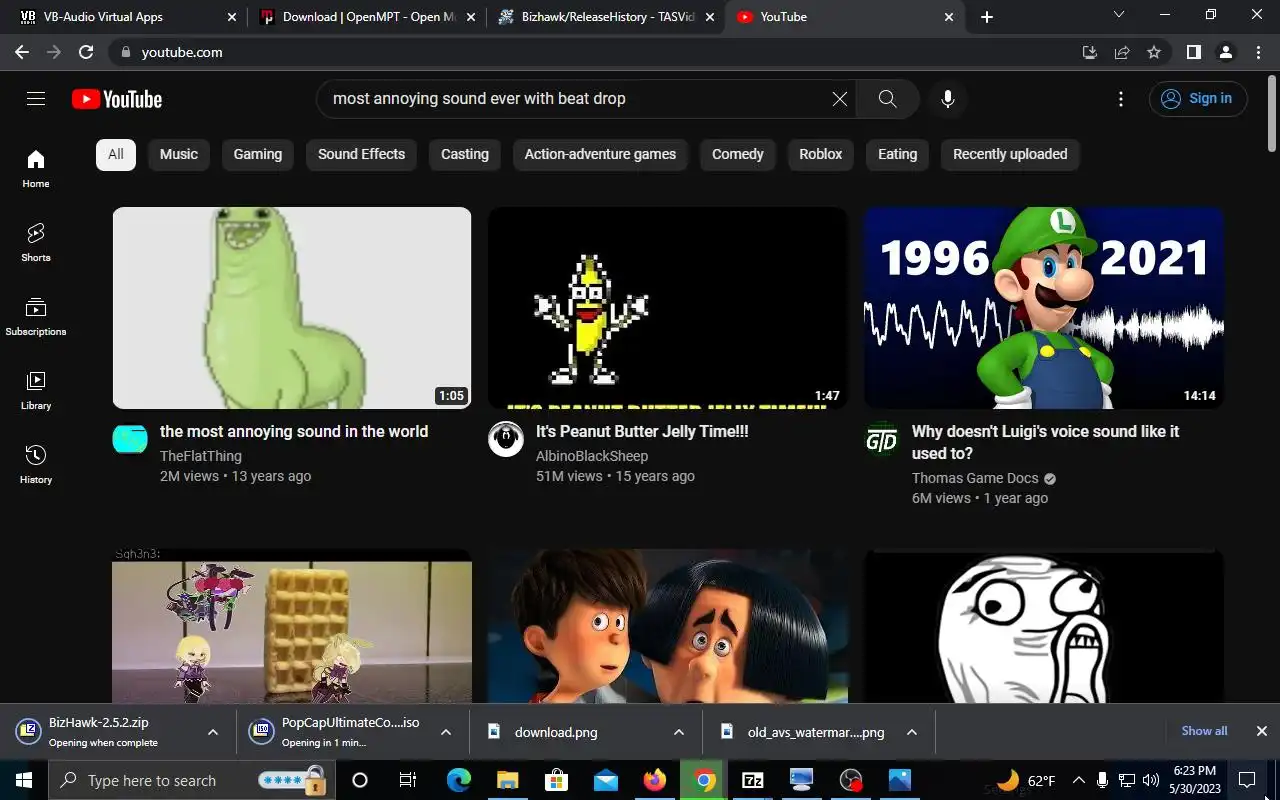Expand options for BizHawk-2.5.2.zip download
This screenshot has width=1280, height=800.
click(212, 732)
